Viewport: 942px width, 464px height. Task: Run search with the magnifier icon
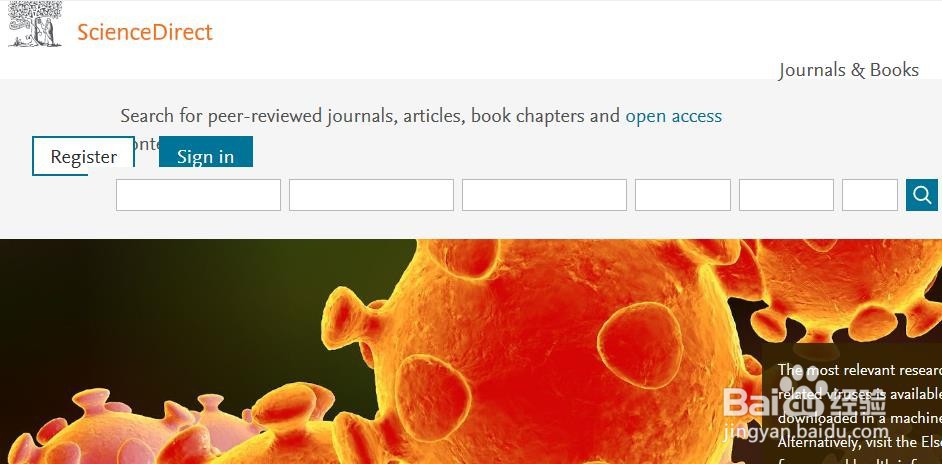pos(922,195)
